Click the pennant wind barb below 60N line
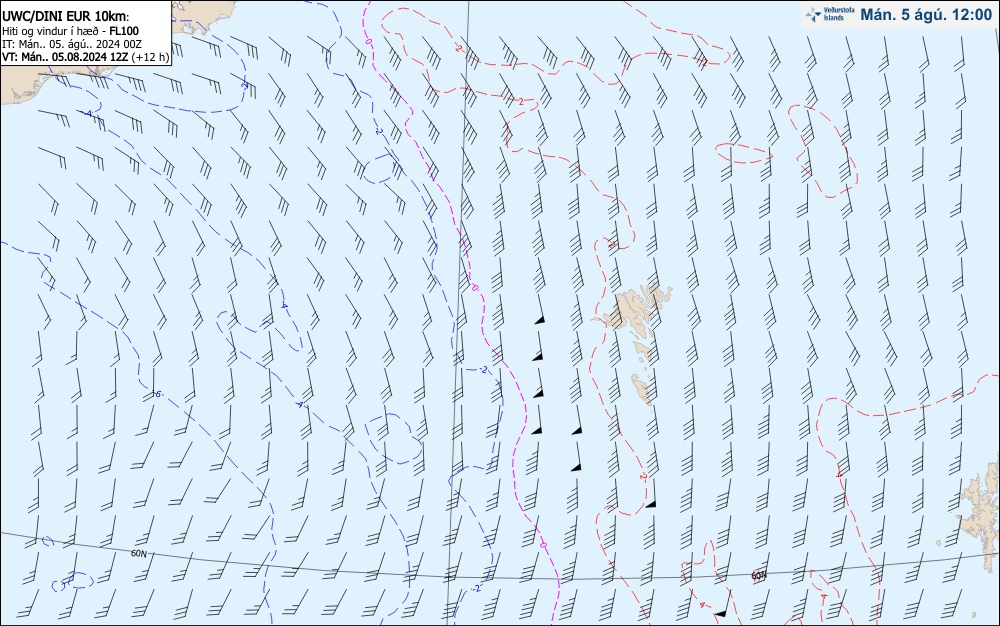Screen dimensions: 1000x626 [724, 602]
